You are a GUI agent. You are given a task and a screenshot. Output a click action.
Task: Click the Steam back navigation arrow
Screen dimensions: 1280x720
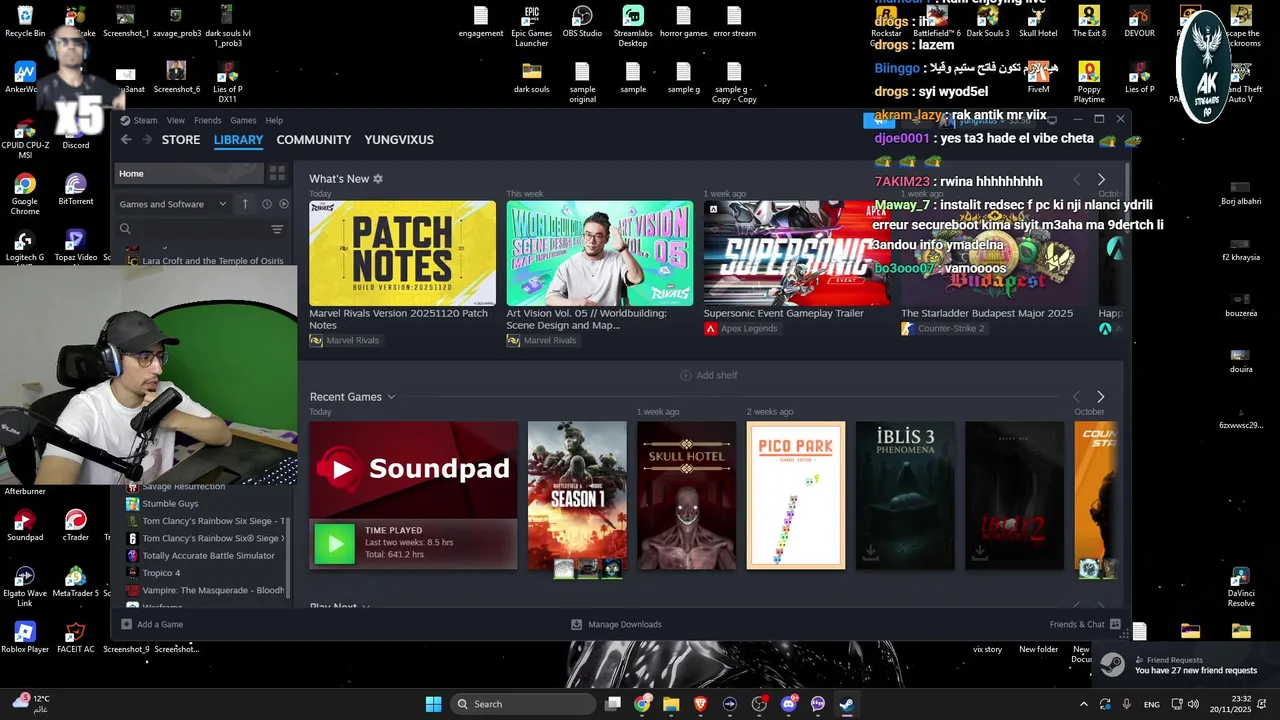pyautogui.click(x=126, y=140)
